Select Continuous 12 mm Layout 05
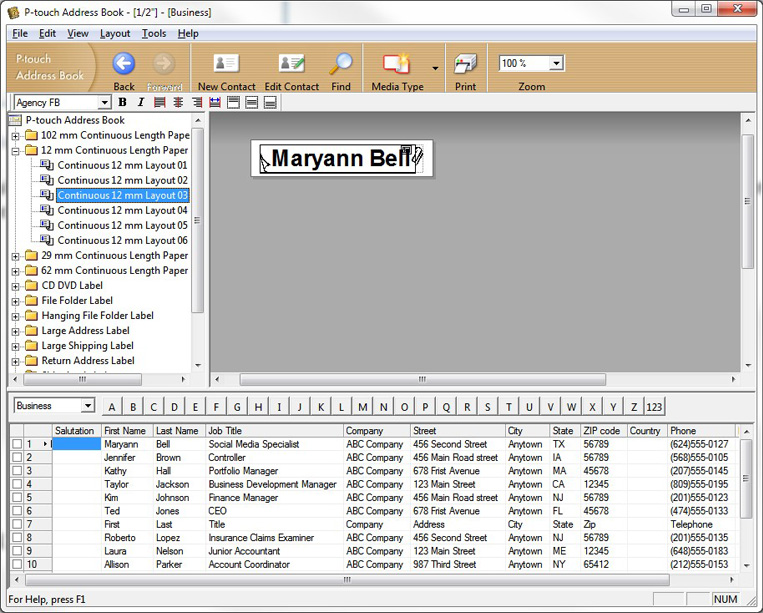The image size is (763, 613). (x=122, y=225)
